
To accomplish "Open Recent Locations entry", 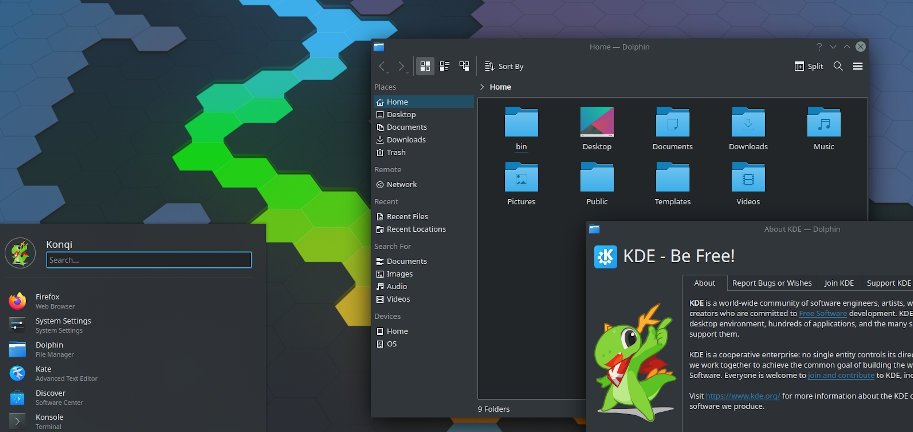I will tap(423, 229).
